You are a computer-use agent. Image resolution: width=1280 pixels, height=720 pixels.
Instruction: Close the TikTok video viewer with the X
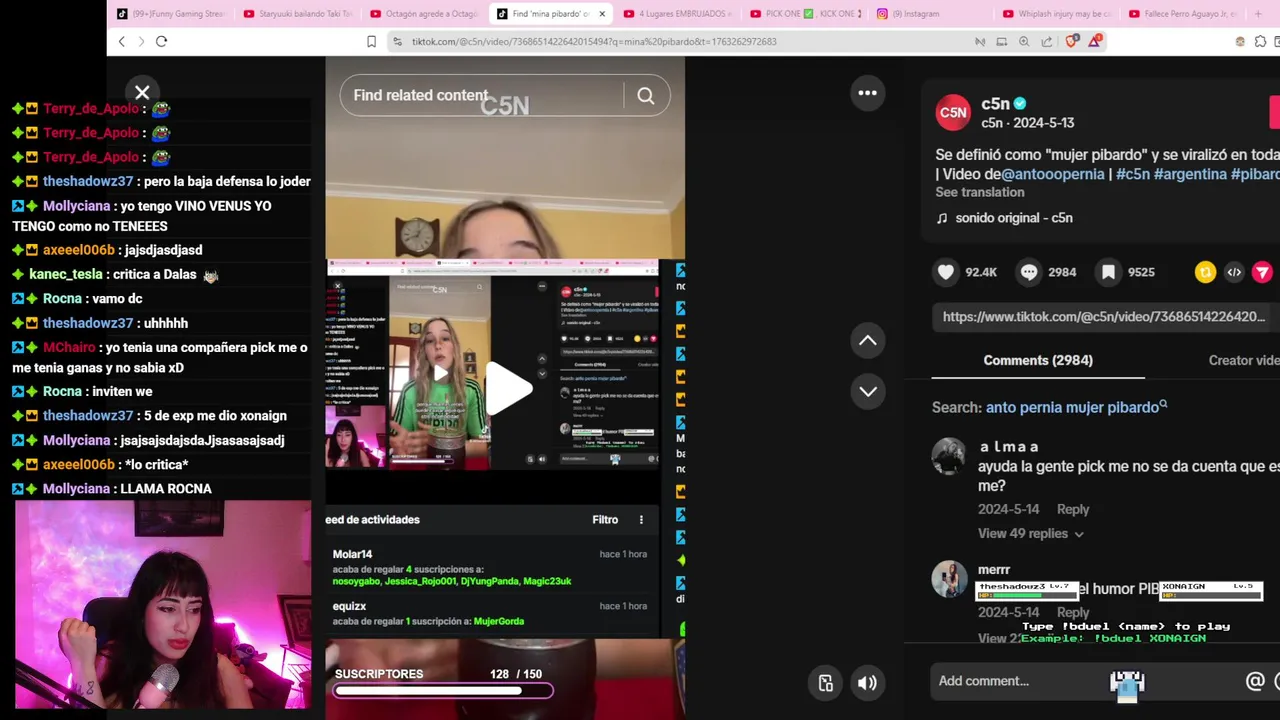coord(142,93)
